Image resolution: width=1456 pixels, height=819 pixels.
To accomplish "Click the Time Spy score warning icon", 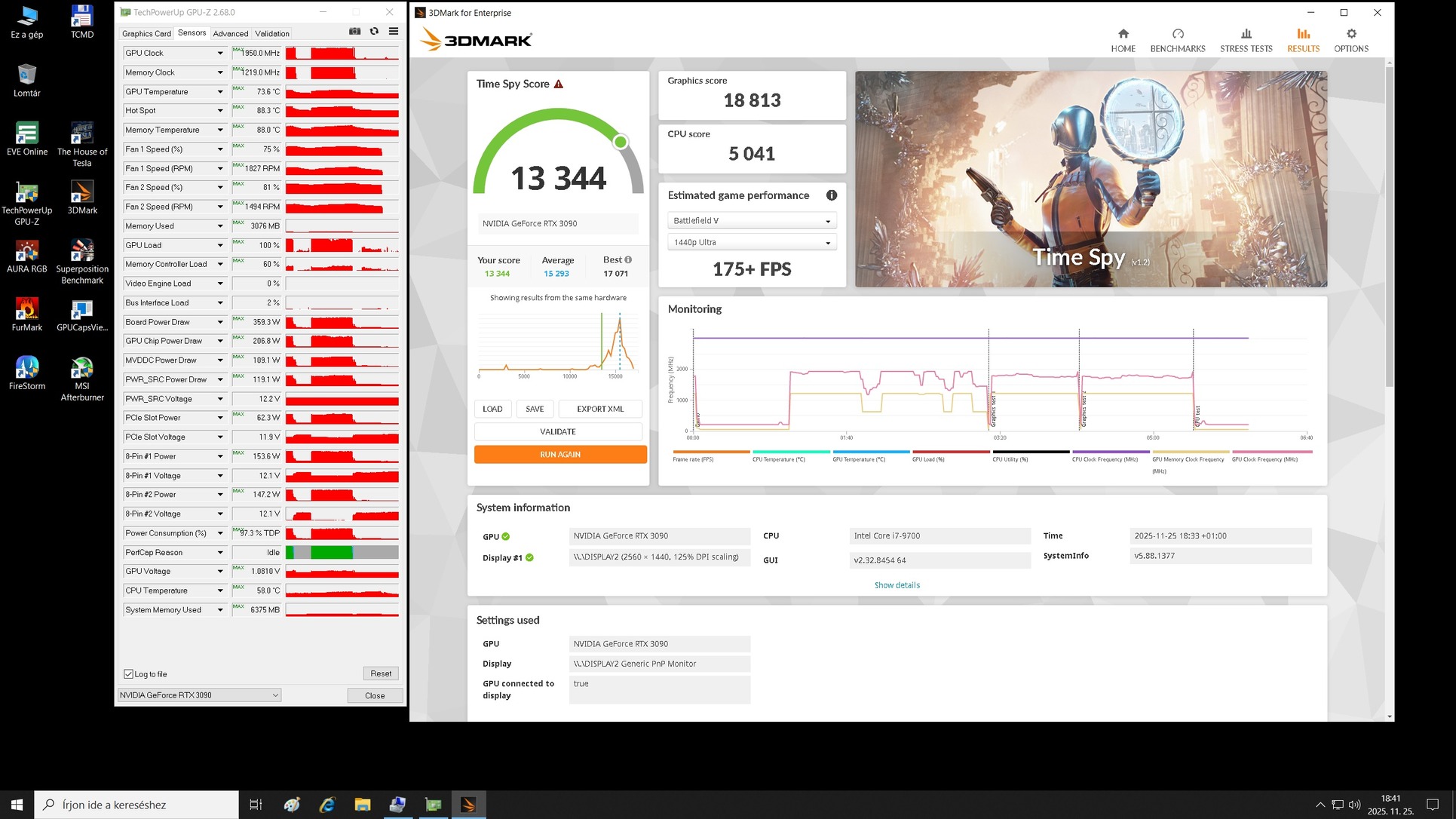I will pyautogui.click(x=559, y=84).
